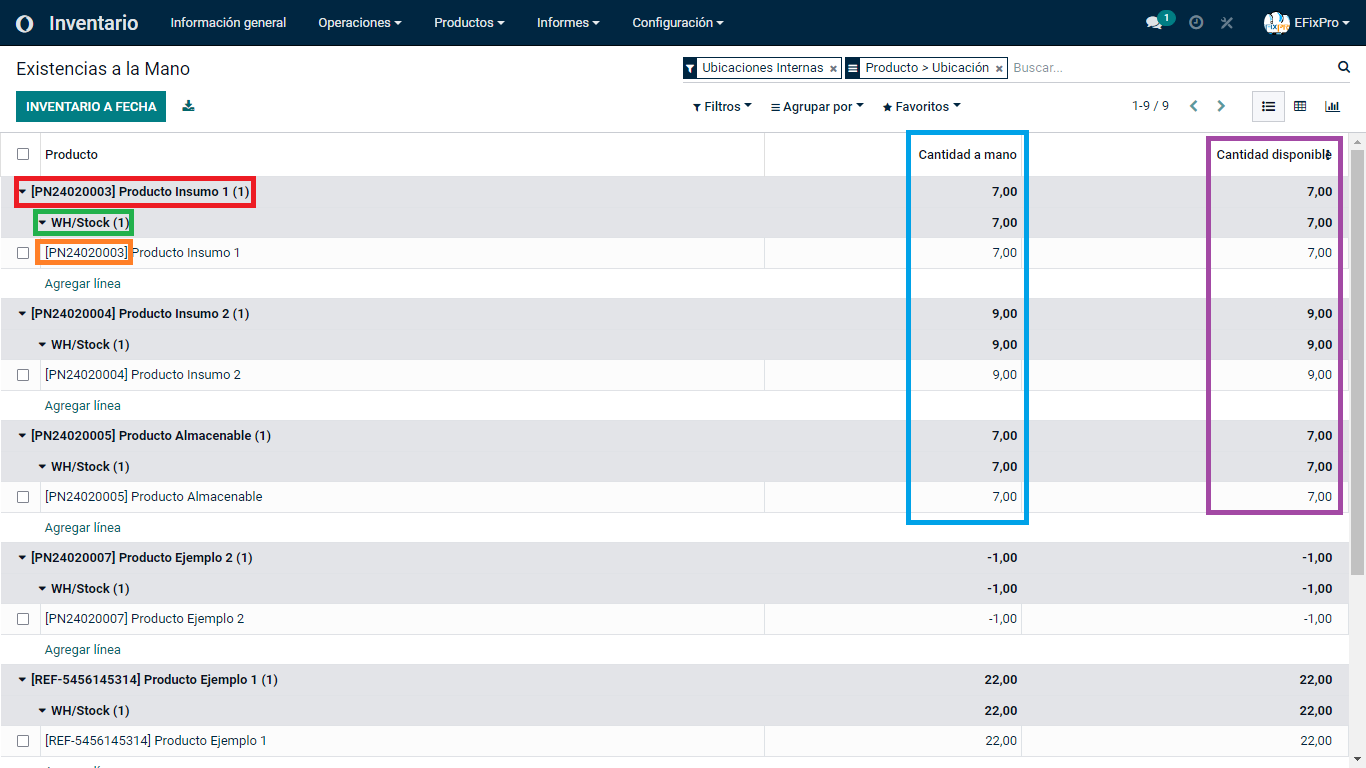
Task: Remove the Ubicaciones Internas filter tag
Action: (834, 68)
